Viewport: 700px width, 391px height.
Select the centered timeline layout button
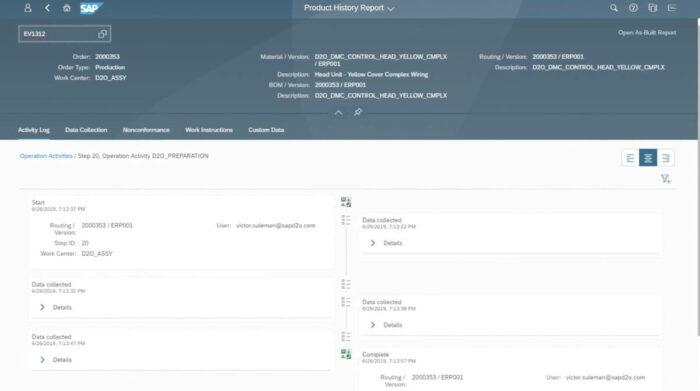pyautogui.click(x=648, y=158)
